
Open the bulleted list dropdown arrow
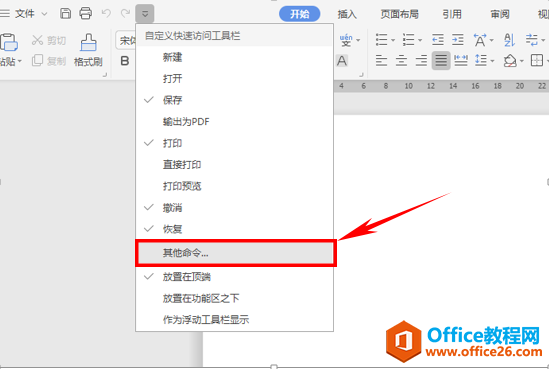393,40
